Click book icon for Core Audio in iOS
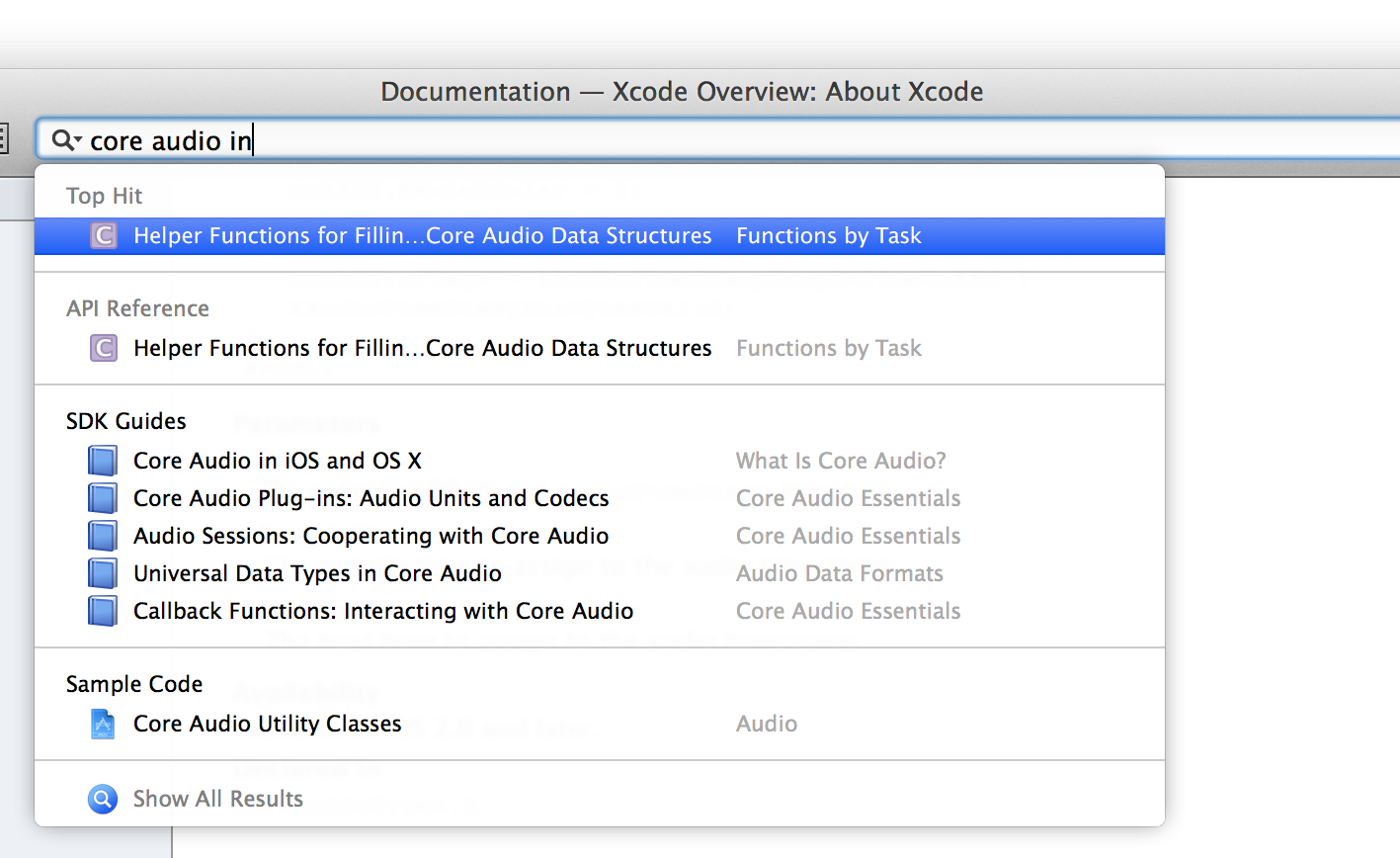Viewport: 1400px width, 858px height. (103, 461)
